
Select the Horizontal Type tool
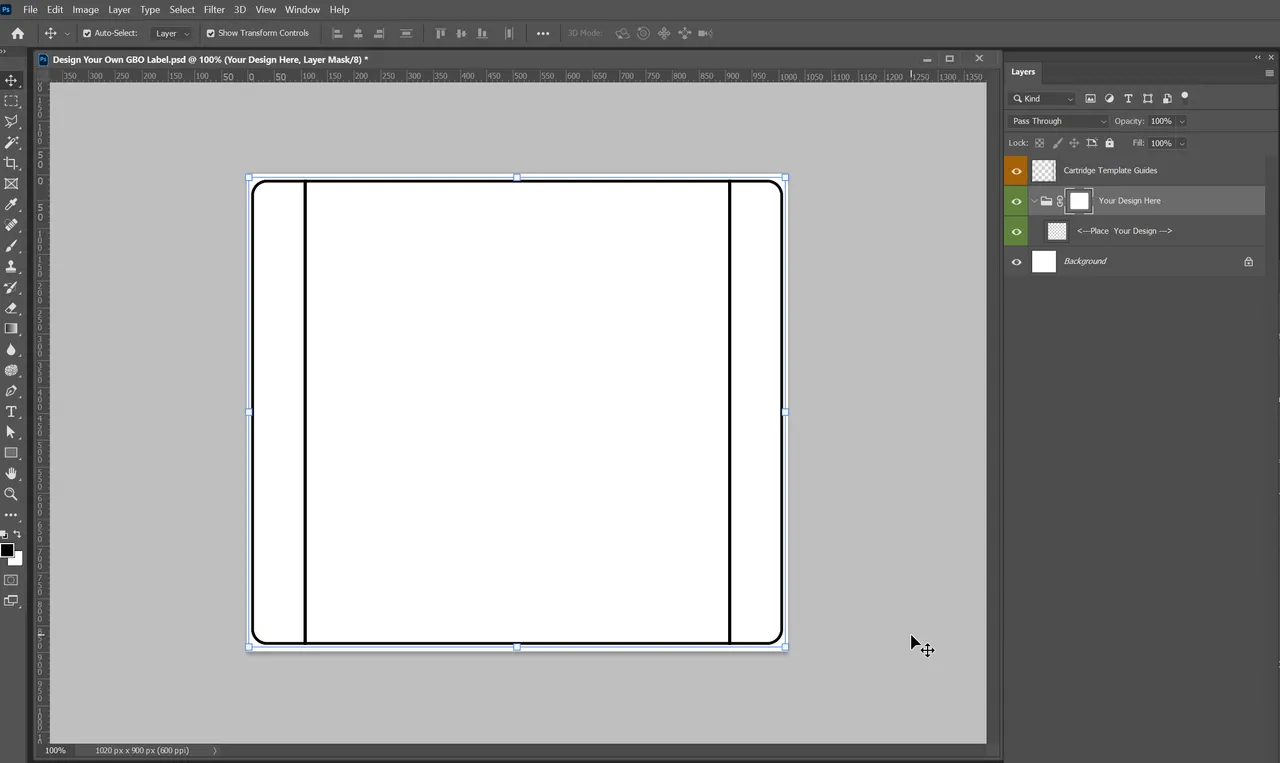pos(11,412)
